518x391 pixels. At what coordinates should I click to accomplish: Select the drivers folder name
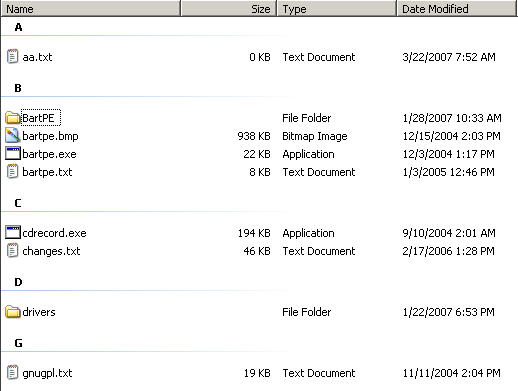(x=39, y=312)
